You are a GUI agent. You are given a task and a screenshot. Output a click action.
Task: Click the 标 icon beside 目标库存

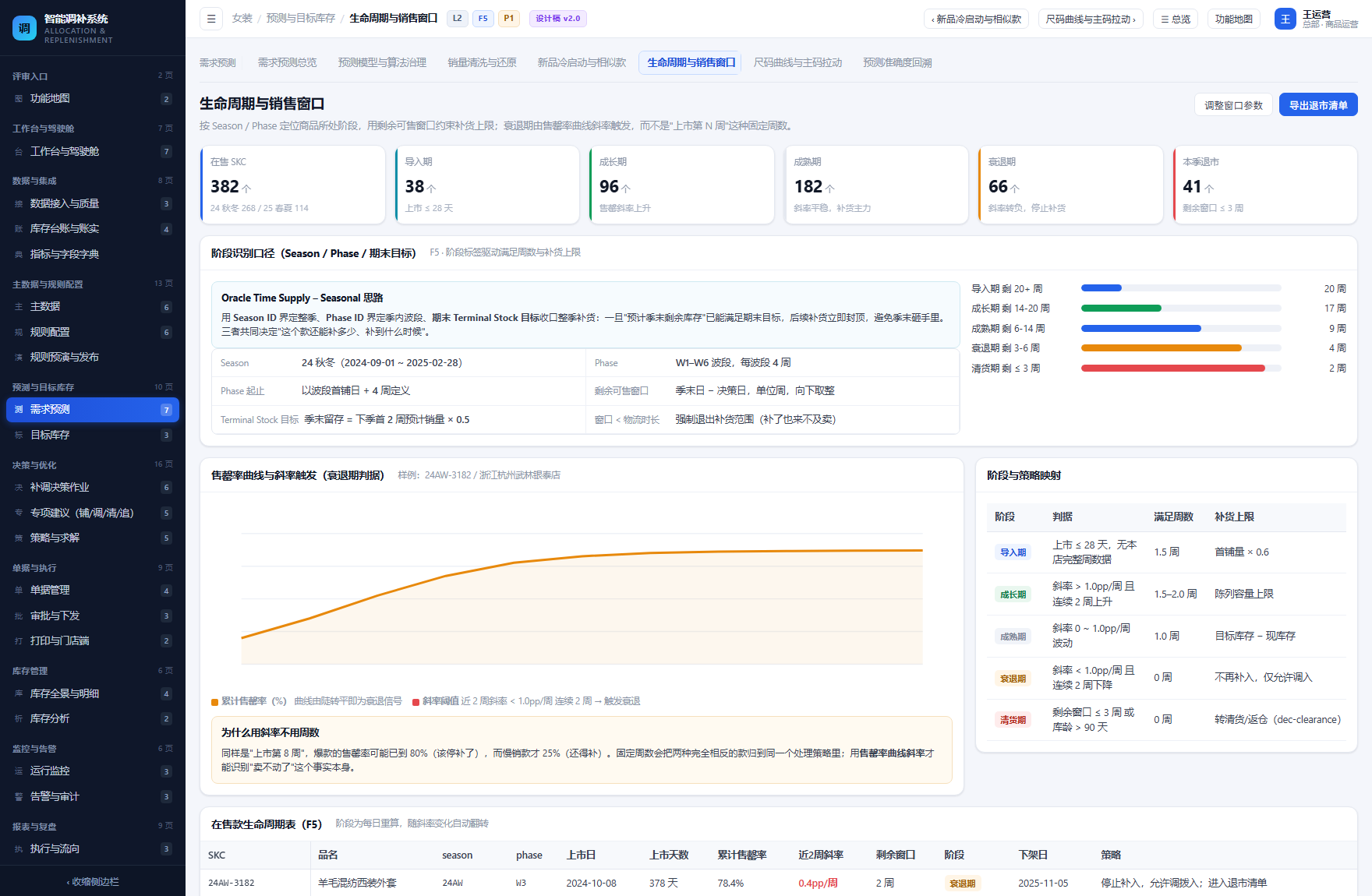pos(19,436)
